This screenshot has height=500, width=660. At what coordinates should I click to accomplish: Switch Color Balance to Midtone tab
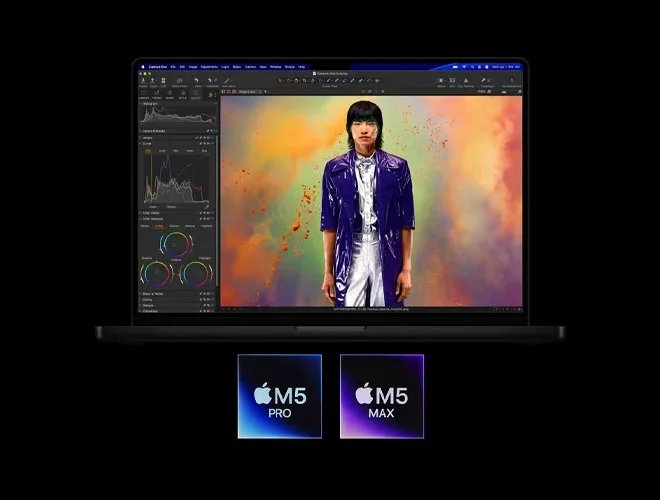[190, 226]
